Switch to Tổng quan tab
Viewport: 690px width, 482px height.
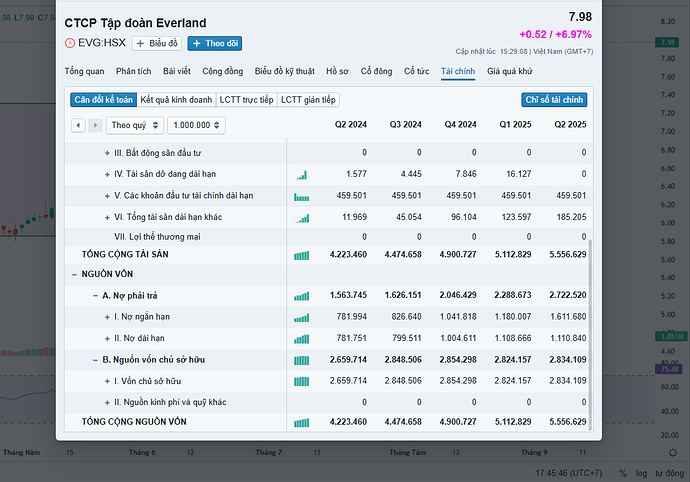pyautogui.click(x=84, y=71)
